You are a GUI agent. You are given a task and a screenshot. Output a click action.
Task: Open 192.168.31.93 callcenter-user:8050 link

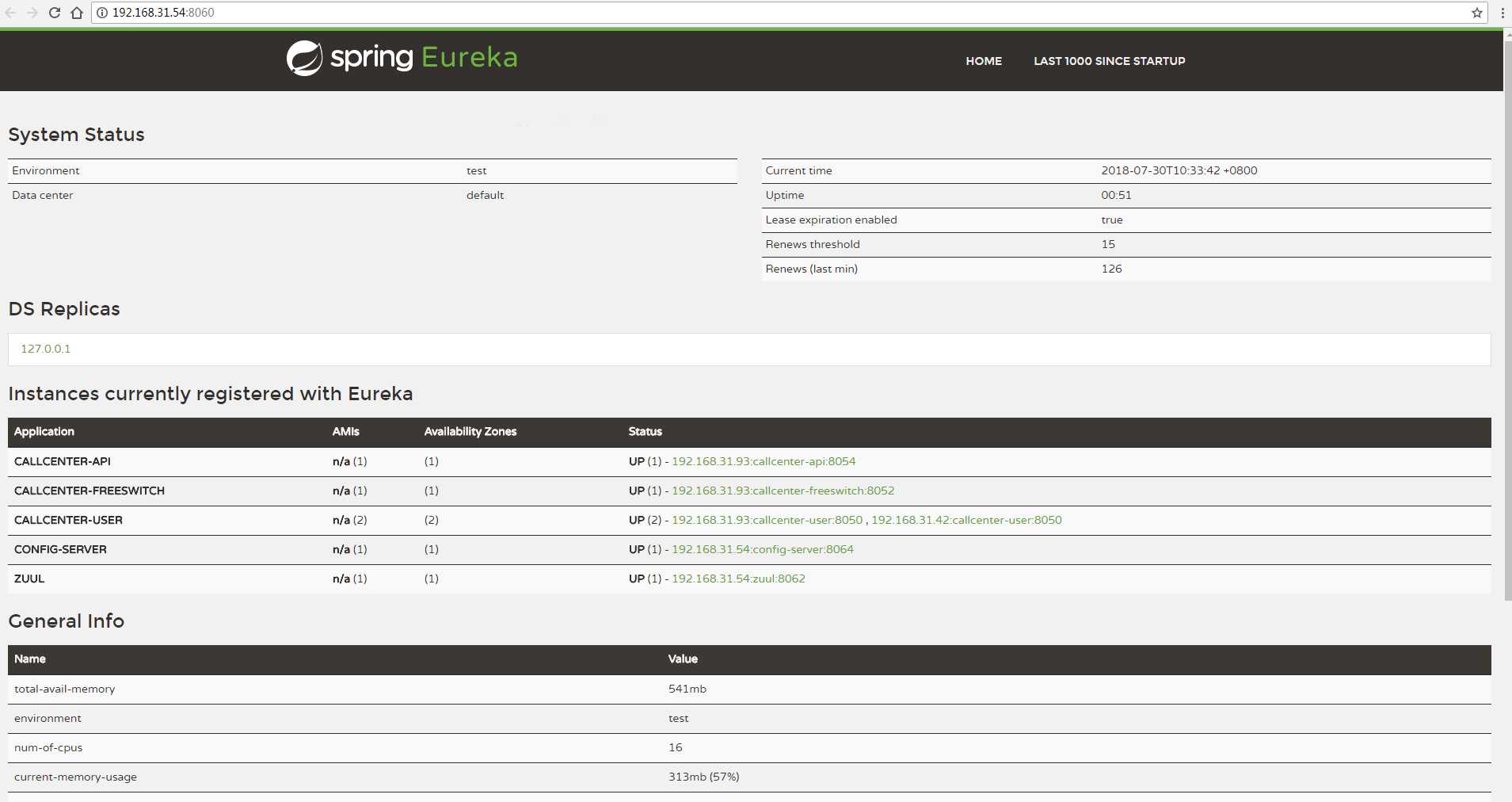[767, 520]
